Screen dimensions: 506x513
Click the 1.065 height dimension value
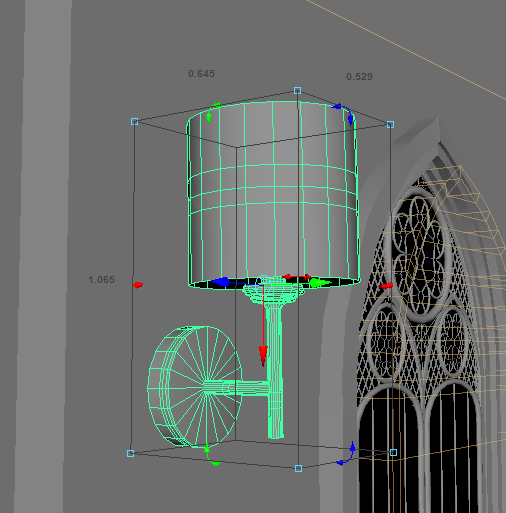point(101,280)
